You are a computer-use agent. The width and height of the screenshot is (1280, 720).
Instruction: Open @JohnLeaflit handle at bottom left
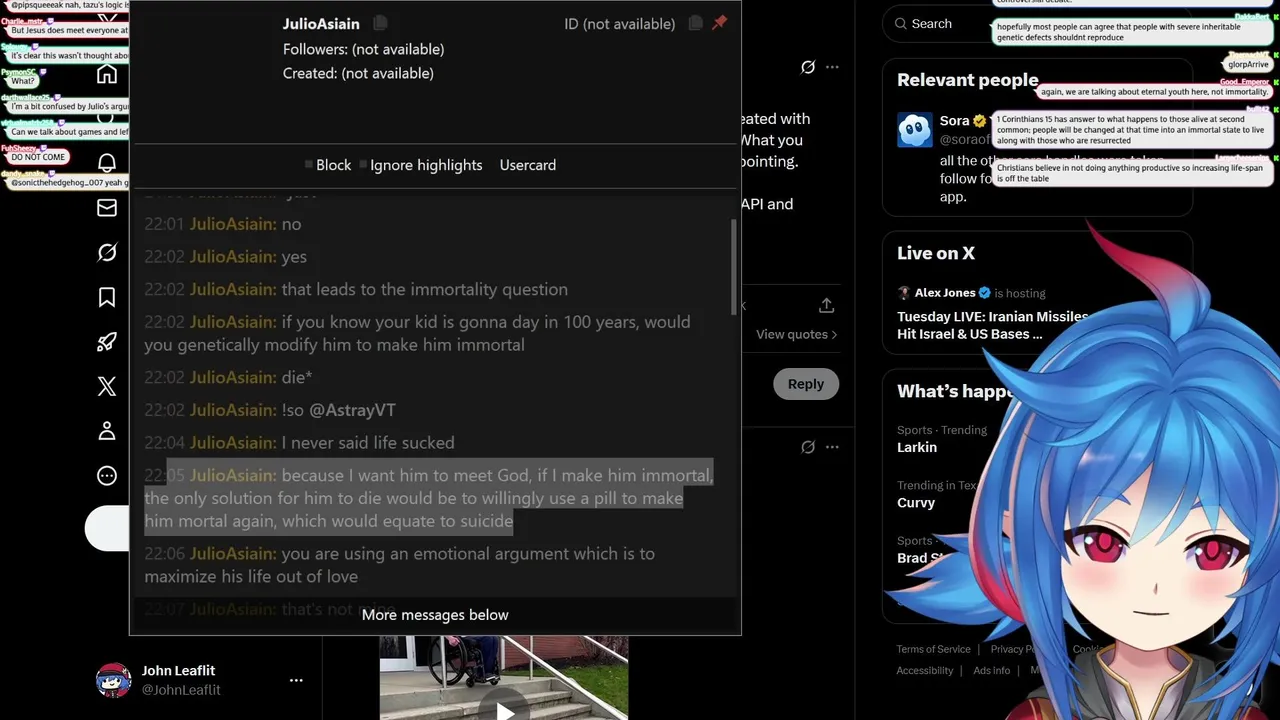[x=181, y=690]
